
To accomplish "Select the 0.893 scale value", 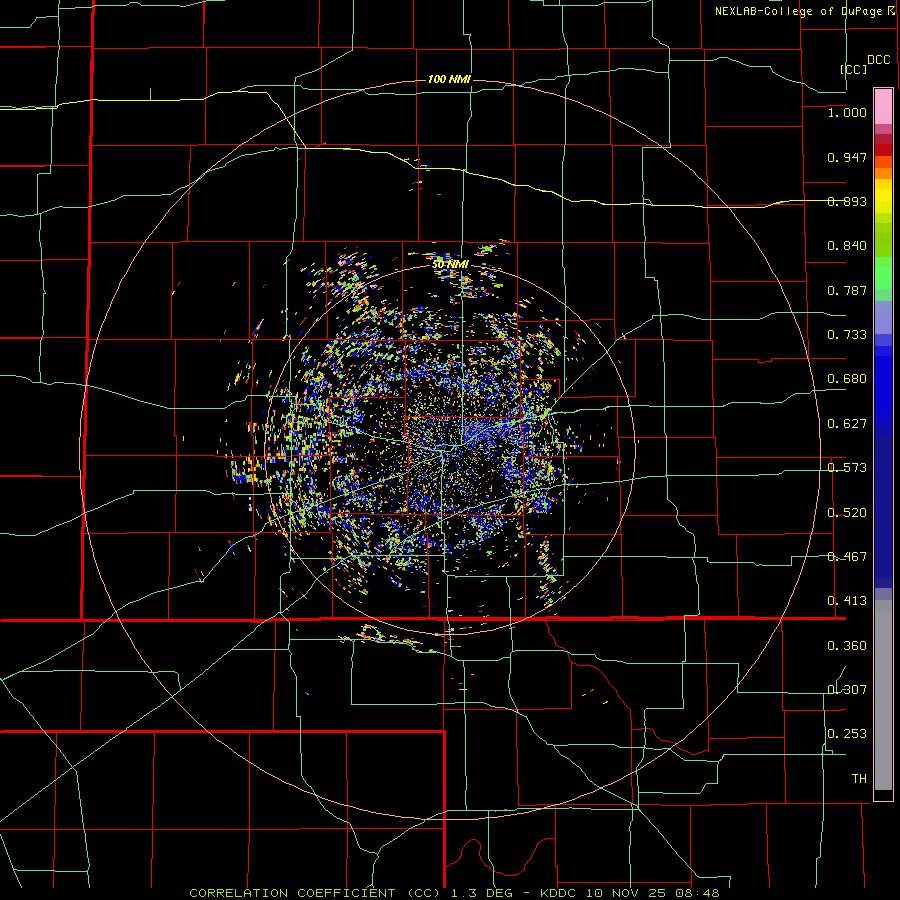I will pos(847,201).
